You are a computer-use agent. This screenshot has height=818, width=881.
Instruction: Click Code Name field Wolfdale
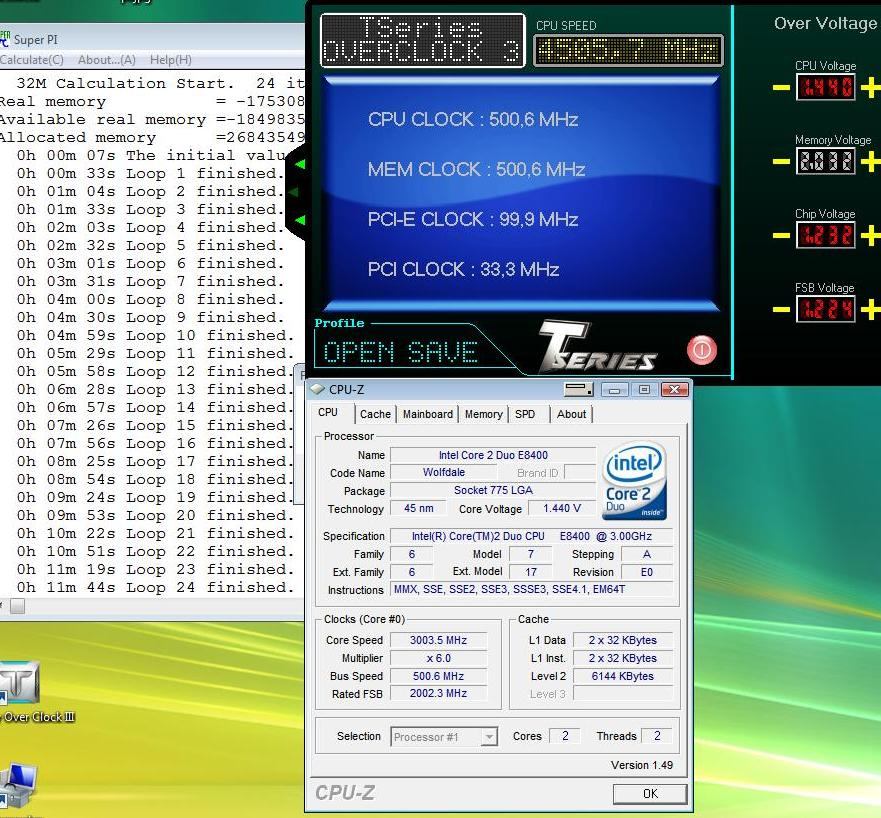pyautogui.click(x=444, y=472)
